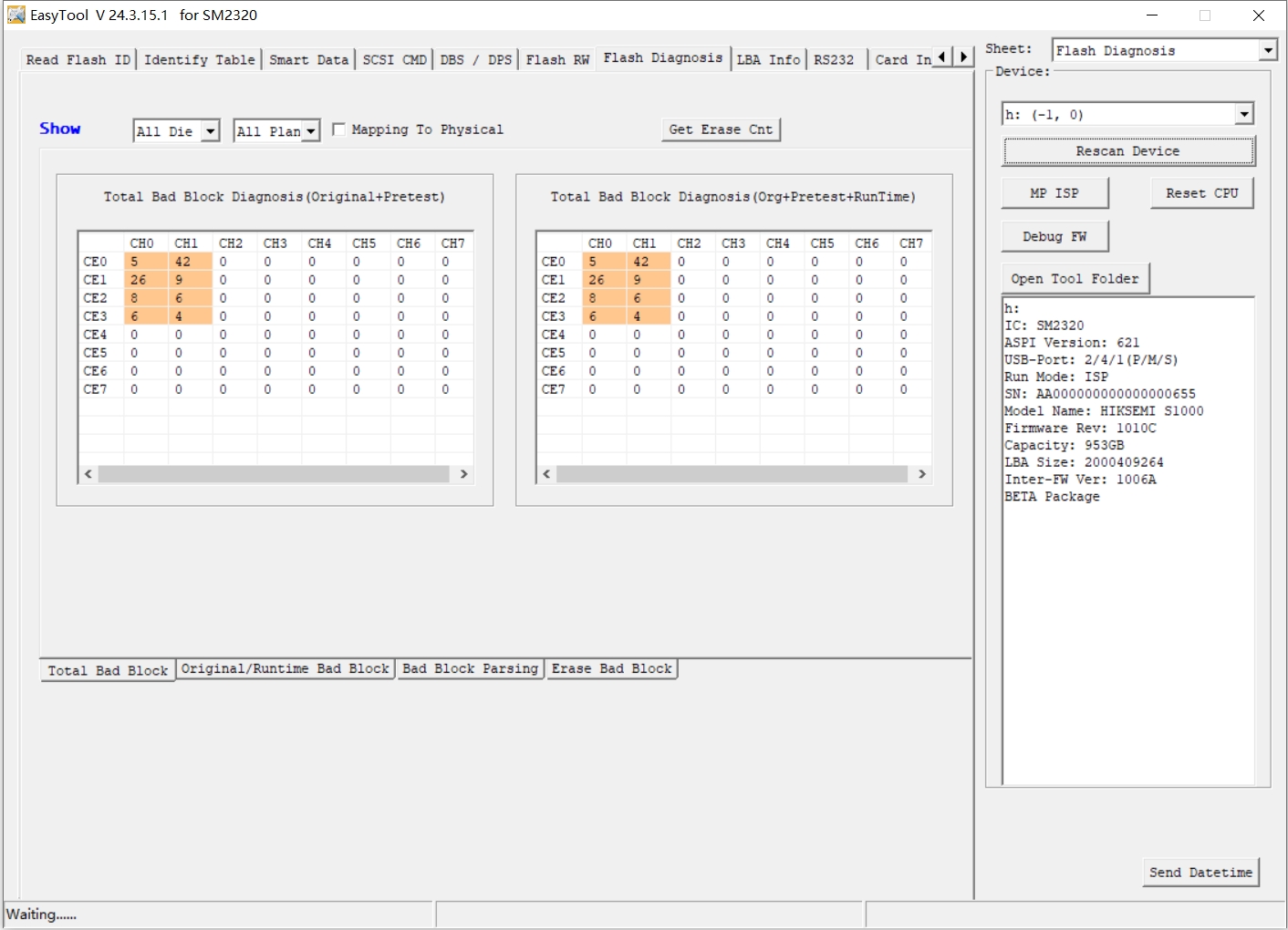1288x930 pixels.
Task: Click Debug FW button
Action: tap(1054, 236)
